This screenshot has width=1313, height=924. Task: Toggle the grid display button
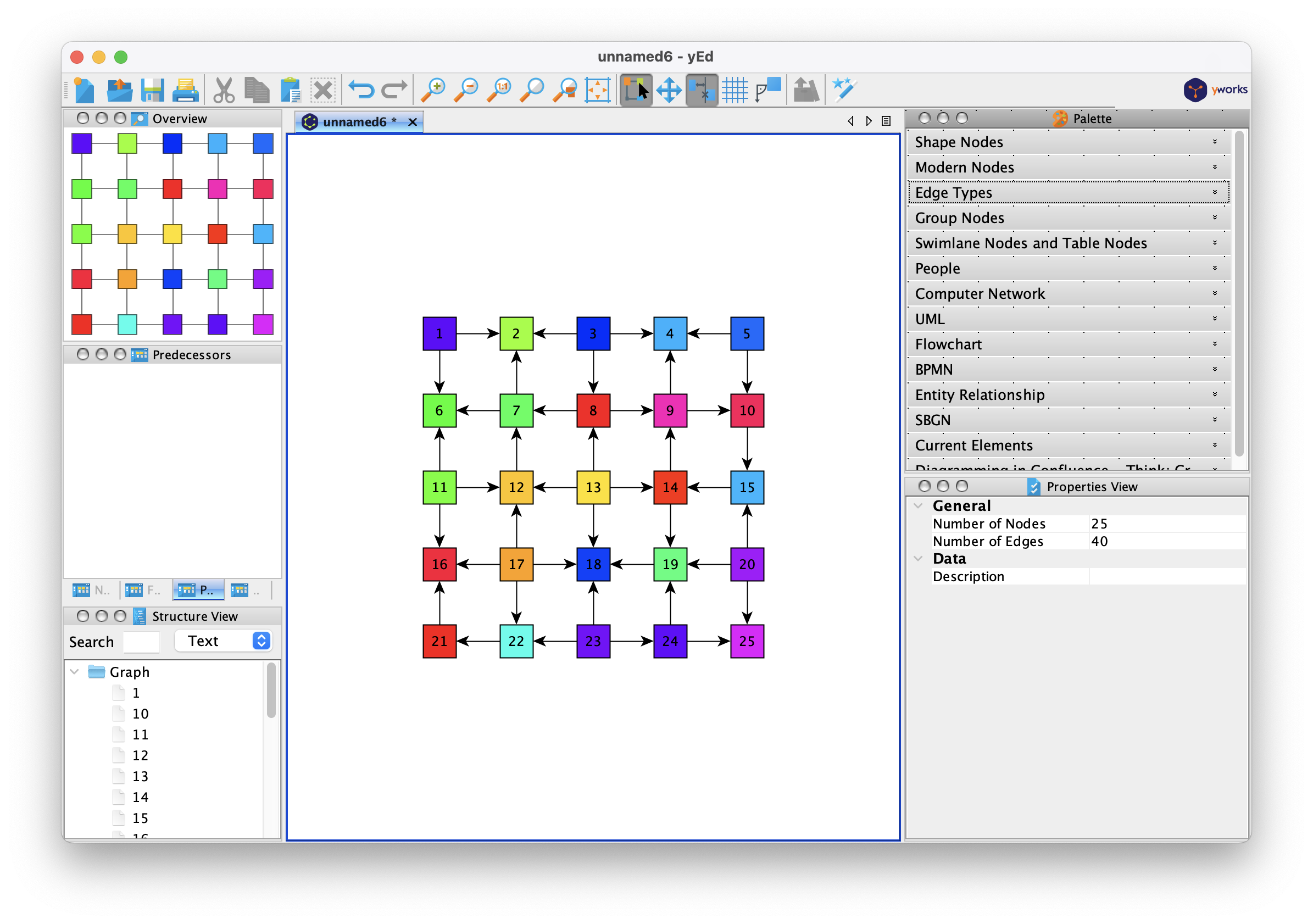pos(735,90)
